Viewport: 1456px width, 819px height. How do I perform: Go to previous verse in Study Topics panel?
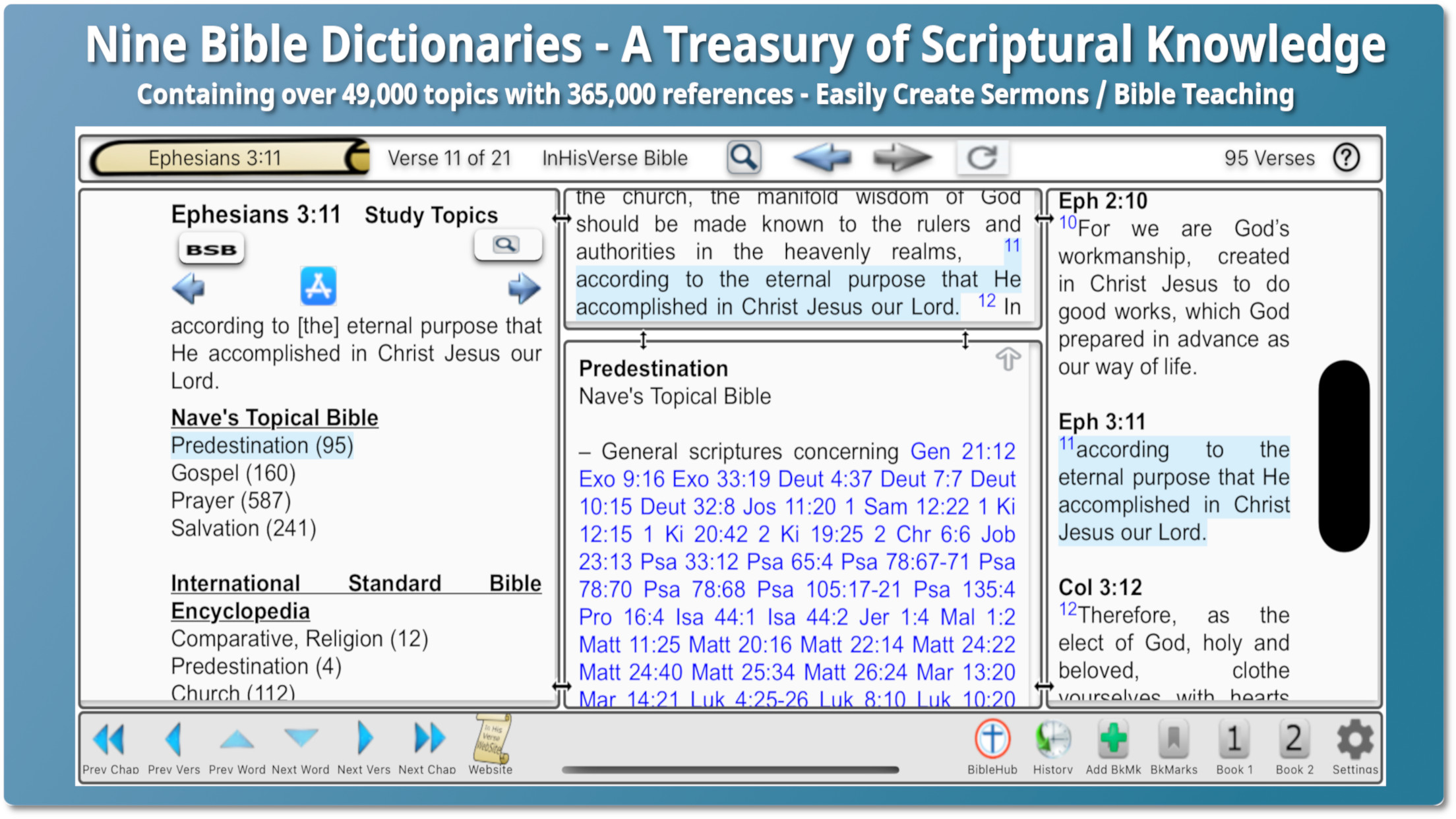189,288
